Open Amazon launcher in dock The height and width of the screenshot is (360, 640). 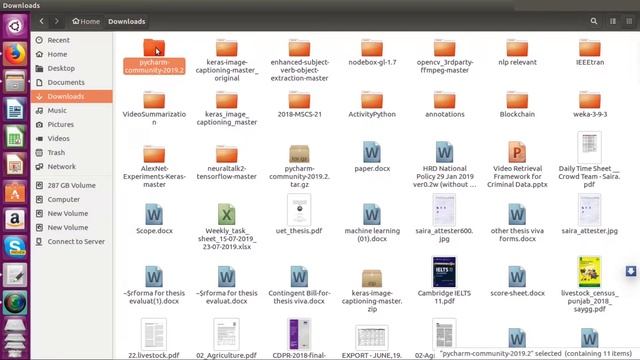tap(15, 220)
